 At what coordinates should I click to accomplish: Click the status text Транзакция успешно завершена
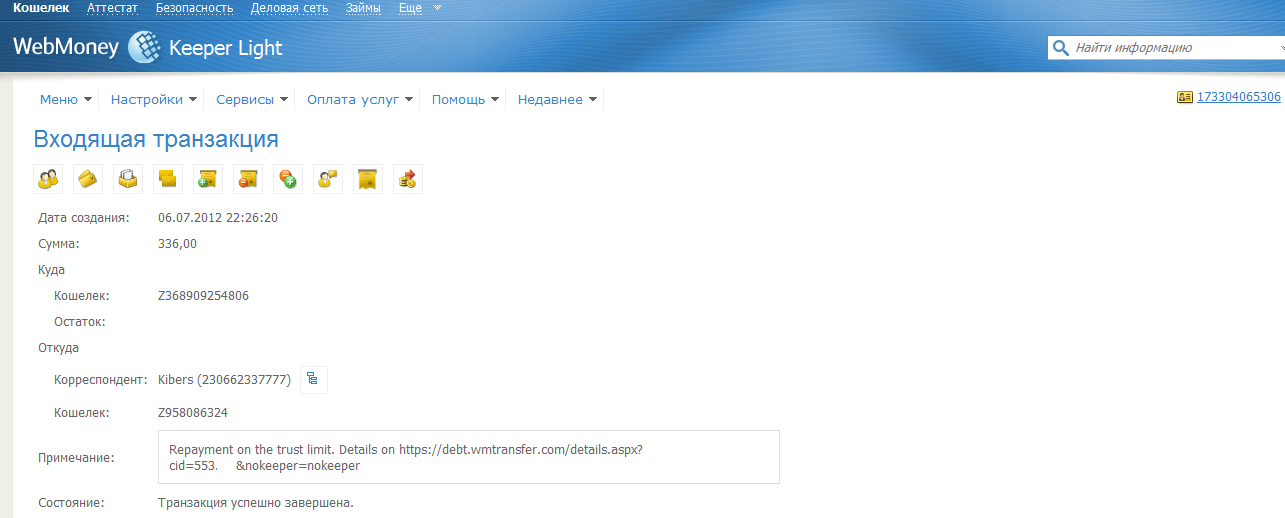[256, 502]
